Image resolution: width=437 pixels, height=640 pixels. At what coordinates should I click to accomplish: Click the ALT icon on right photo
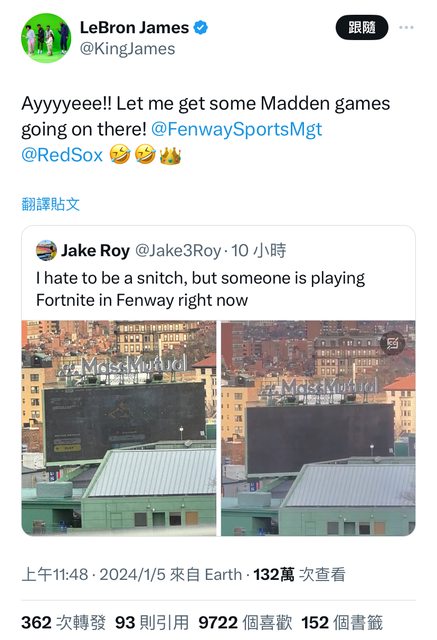[392, 344]
